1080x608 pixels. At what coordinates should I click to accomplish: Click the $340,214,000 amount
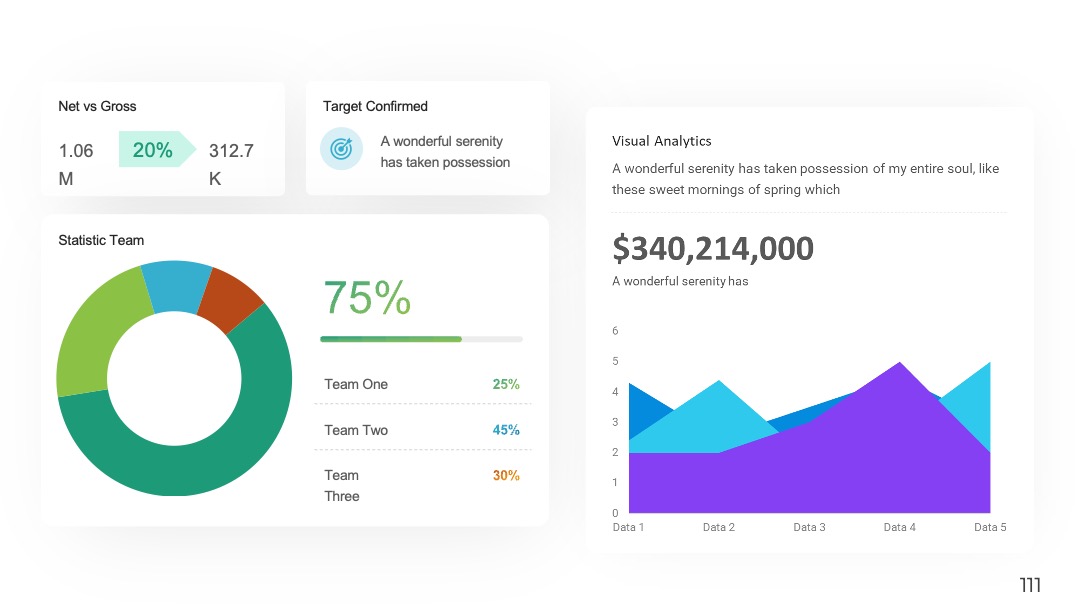click(713, 249)
